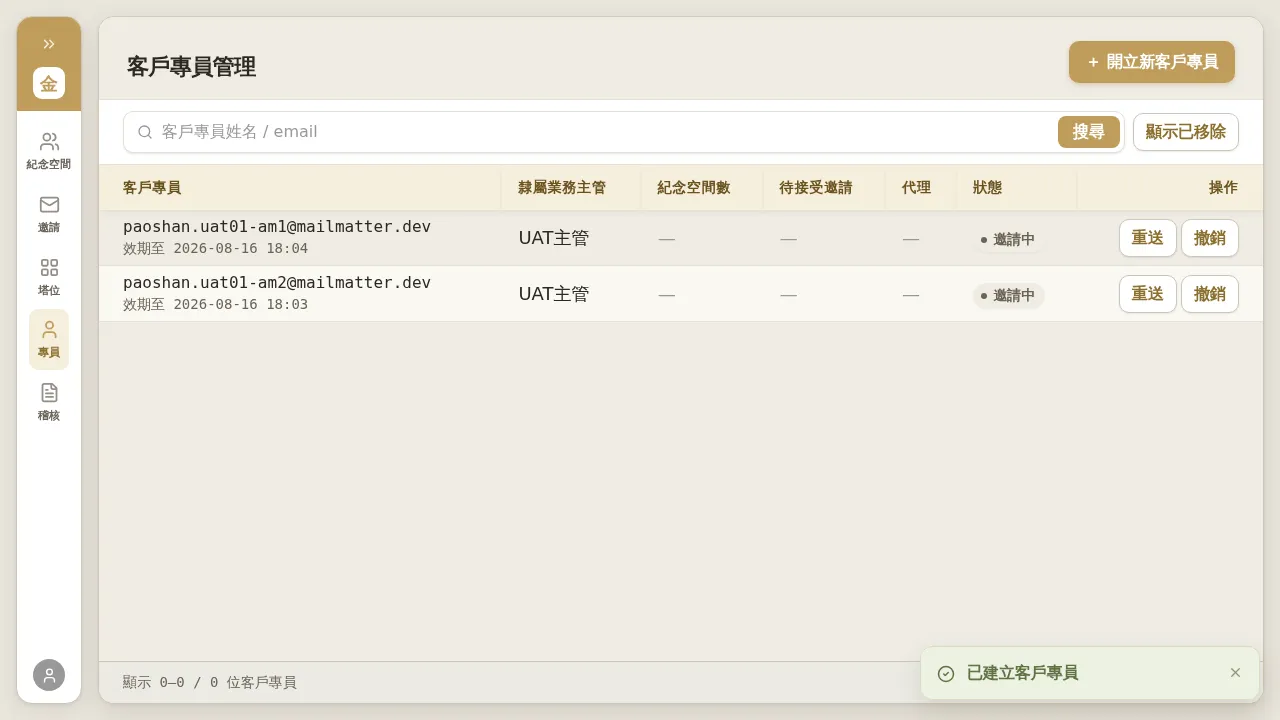Click the 搜尋 button

(1089, 132)
